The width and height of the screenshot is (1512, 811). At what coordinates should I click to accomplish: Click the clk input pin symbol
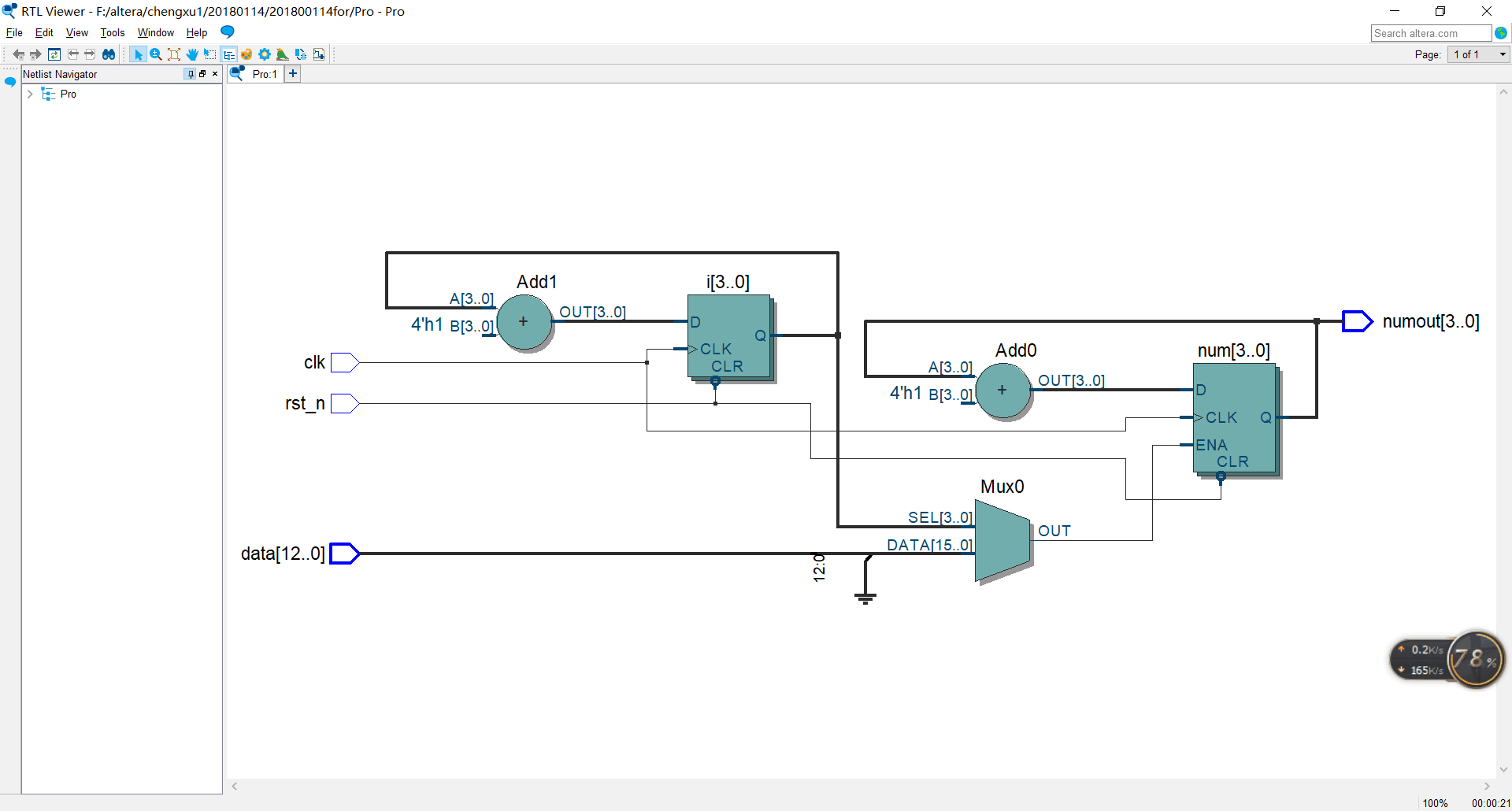click(x=345, y=362)
